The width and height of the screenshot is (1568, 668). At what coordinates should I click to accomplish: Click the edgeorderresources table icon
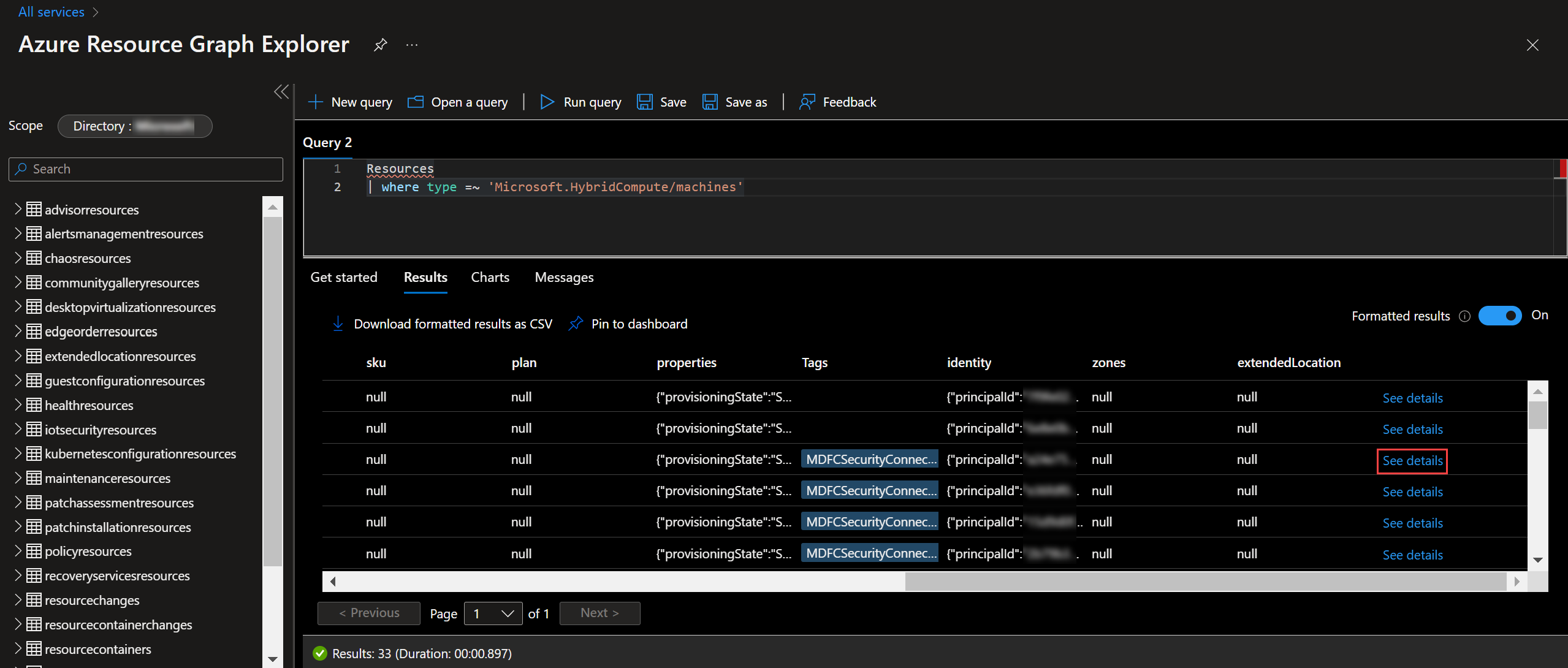(x=34, y=332)
